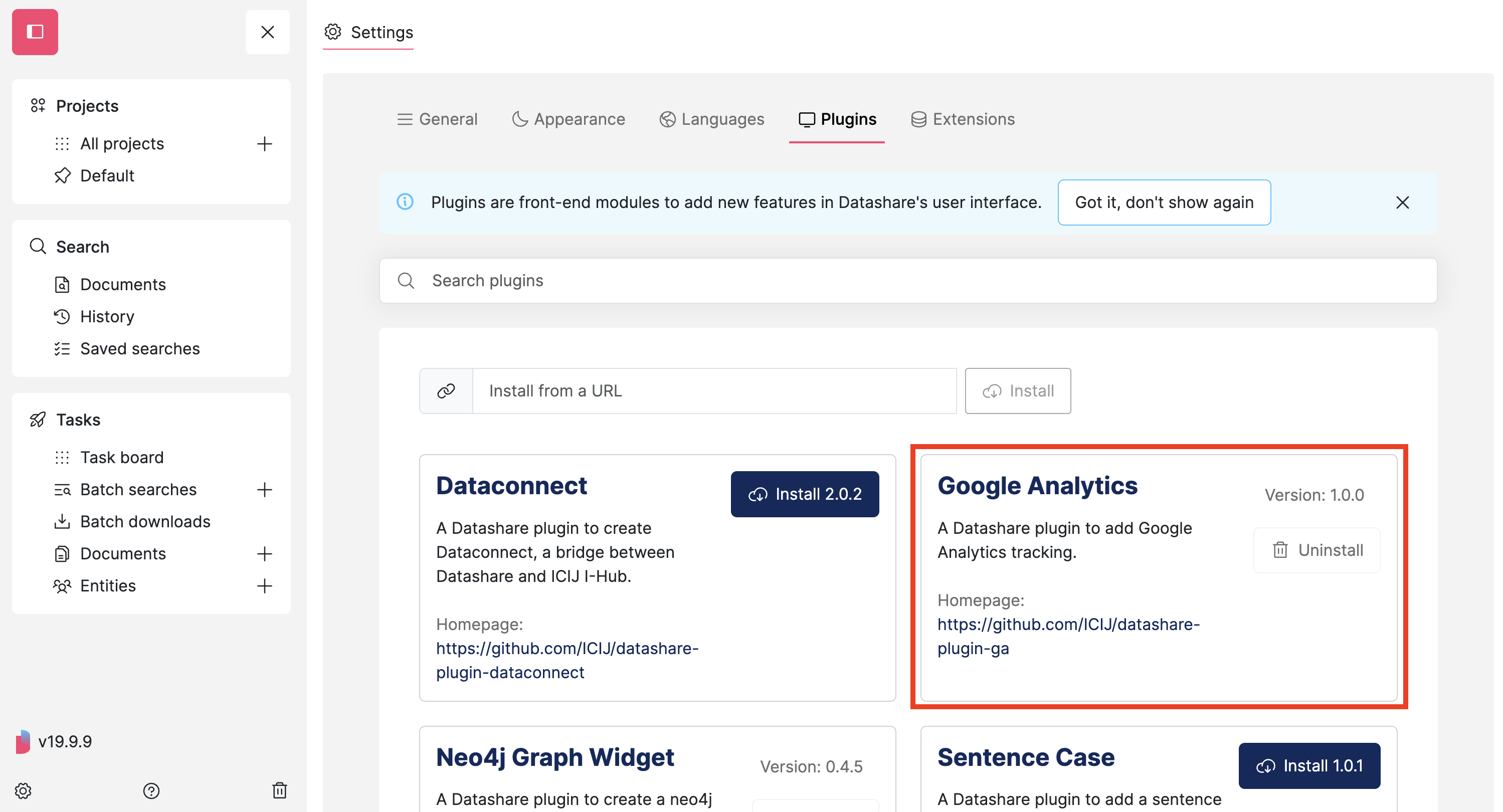Open the Languages tab
1503x812 pixels.
pyautogui.click(x=712, y=119)
